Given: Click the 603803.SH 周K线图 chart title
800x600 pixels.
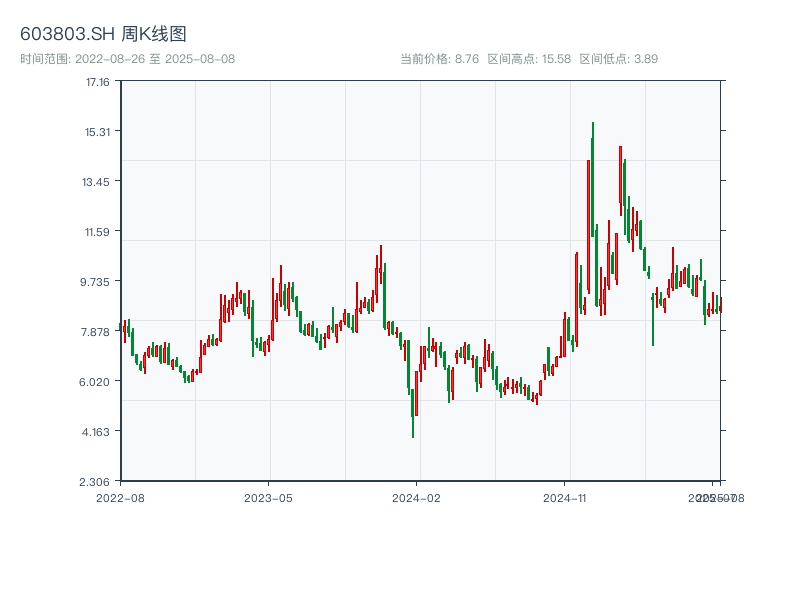Looking at the screenshot, I should (x=103, y=35).
